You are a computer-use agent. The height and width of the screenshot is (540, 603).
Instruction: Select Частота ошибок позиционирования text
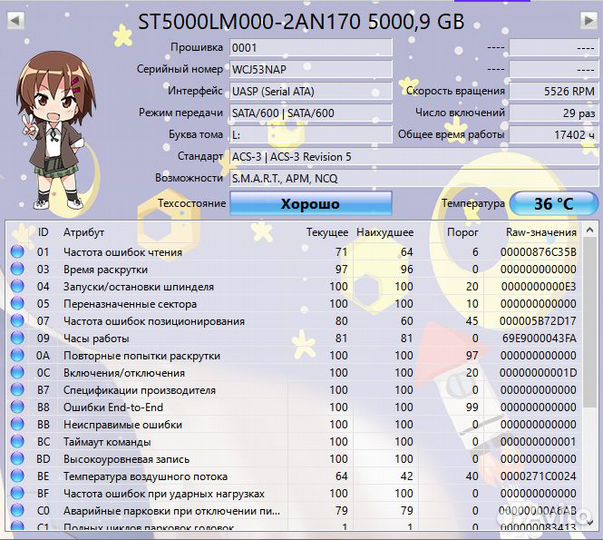[154, 321]
